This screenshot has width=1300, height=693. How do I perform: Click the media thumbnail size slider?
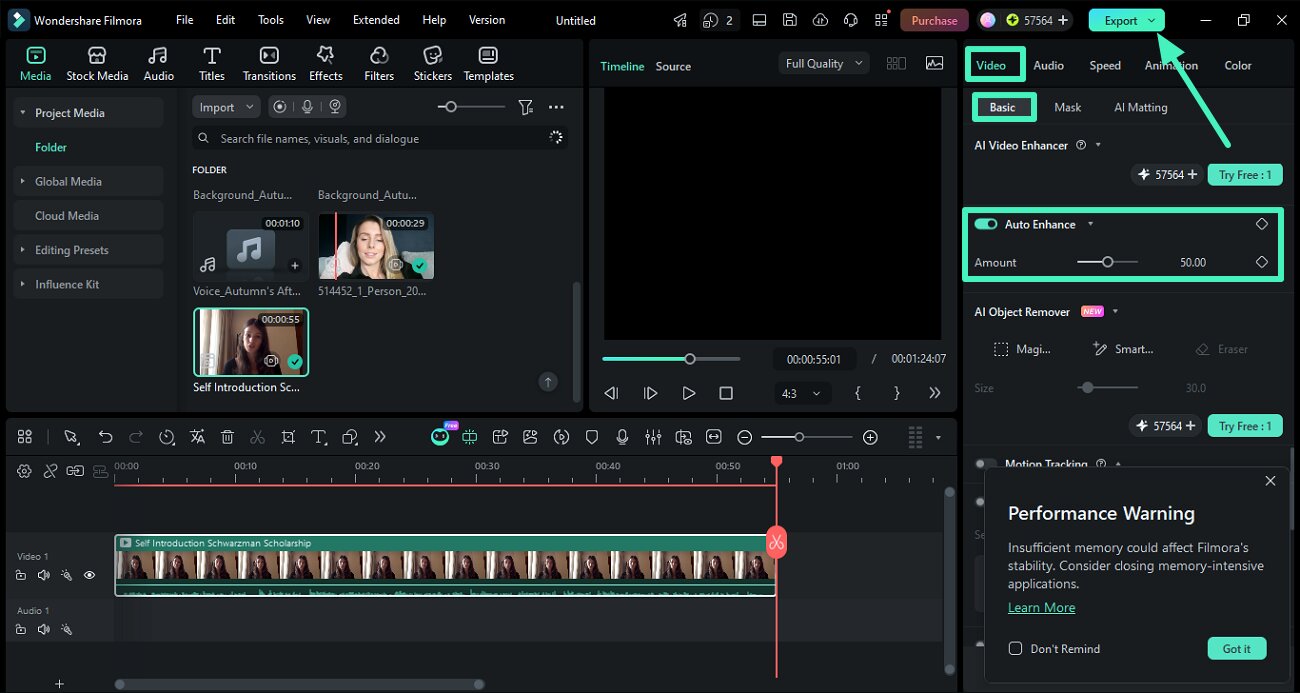coord(471,107)
